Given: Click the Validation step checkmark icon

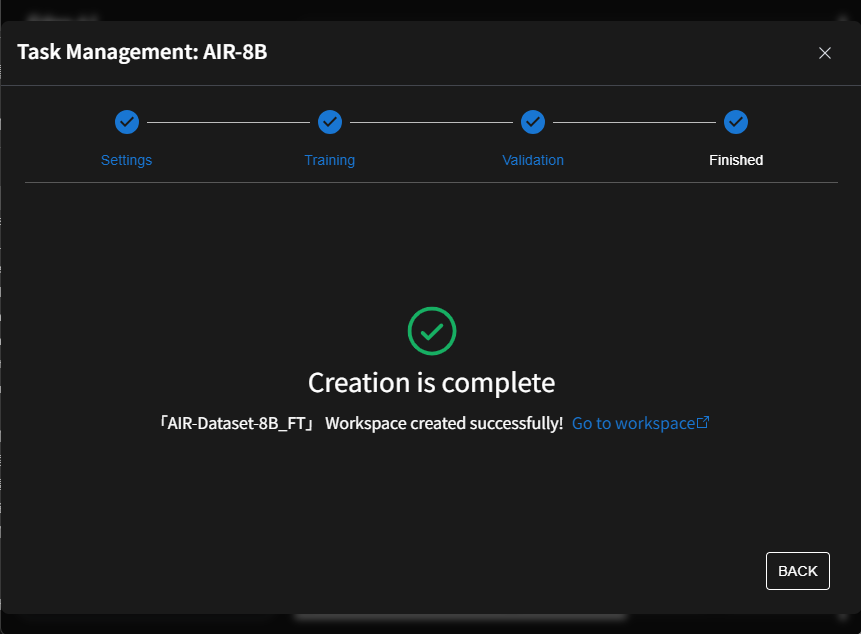Looking at the screenshot, I should [x=533, y=122].
